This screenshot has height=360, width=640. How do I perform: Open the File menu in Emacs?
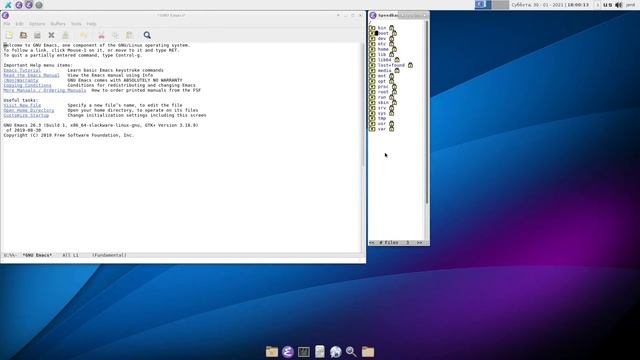(7, 24)
